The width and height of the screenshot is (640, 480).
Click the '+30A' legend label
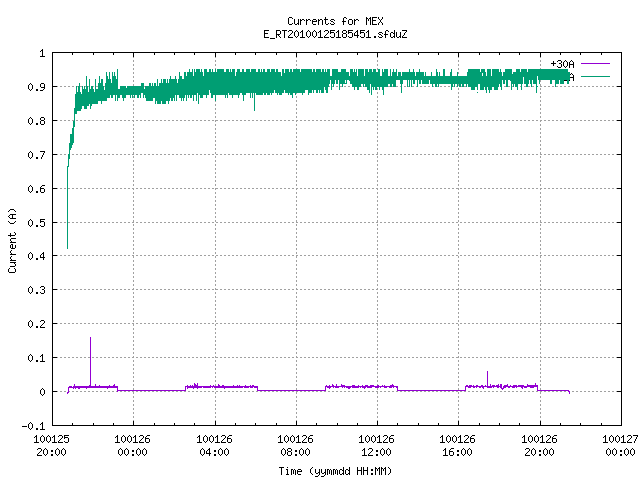pos(562,64)
